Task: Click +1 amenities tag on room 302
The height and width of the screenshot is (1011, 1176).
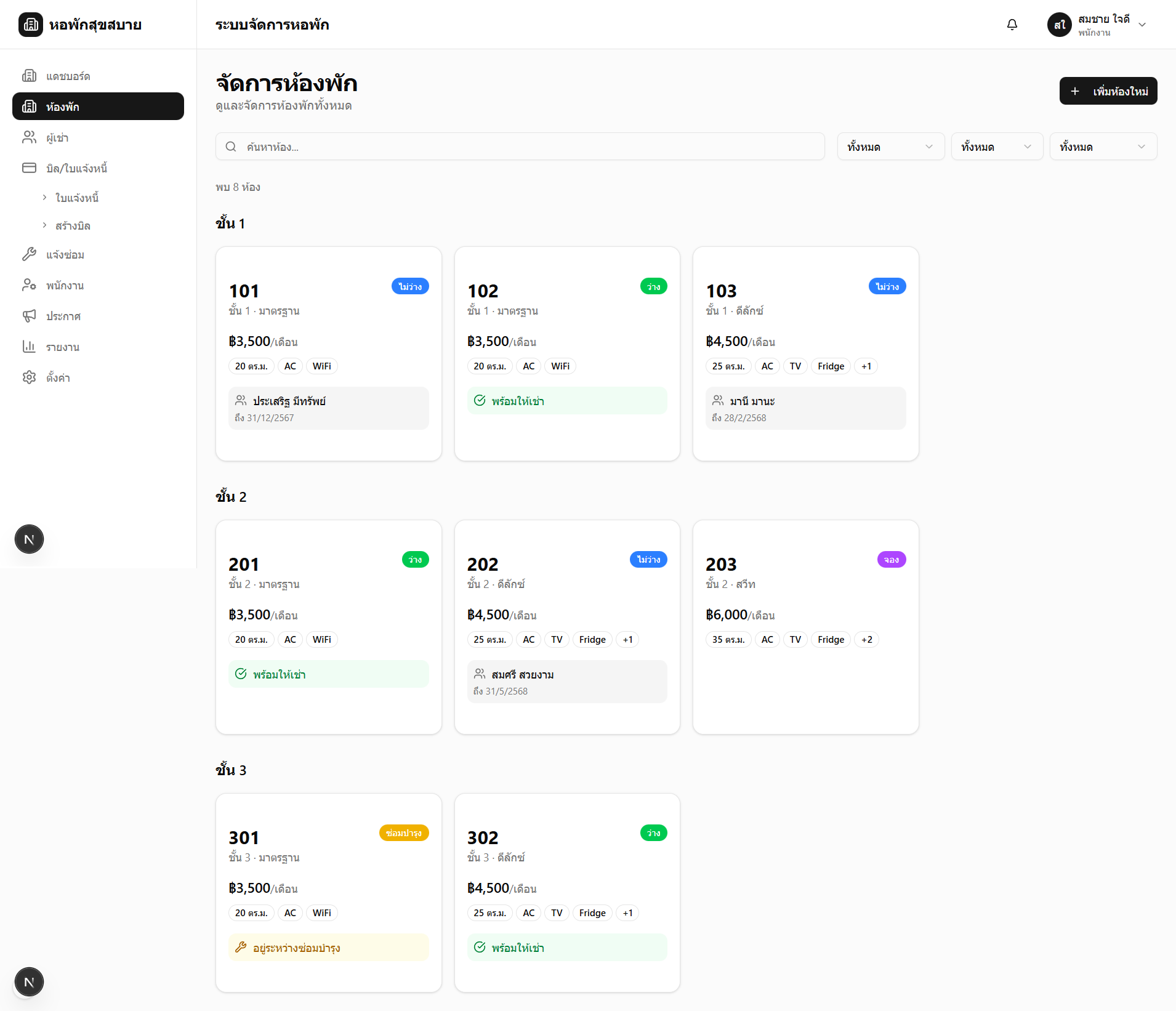Action: coord(627,913)
